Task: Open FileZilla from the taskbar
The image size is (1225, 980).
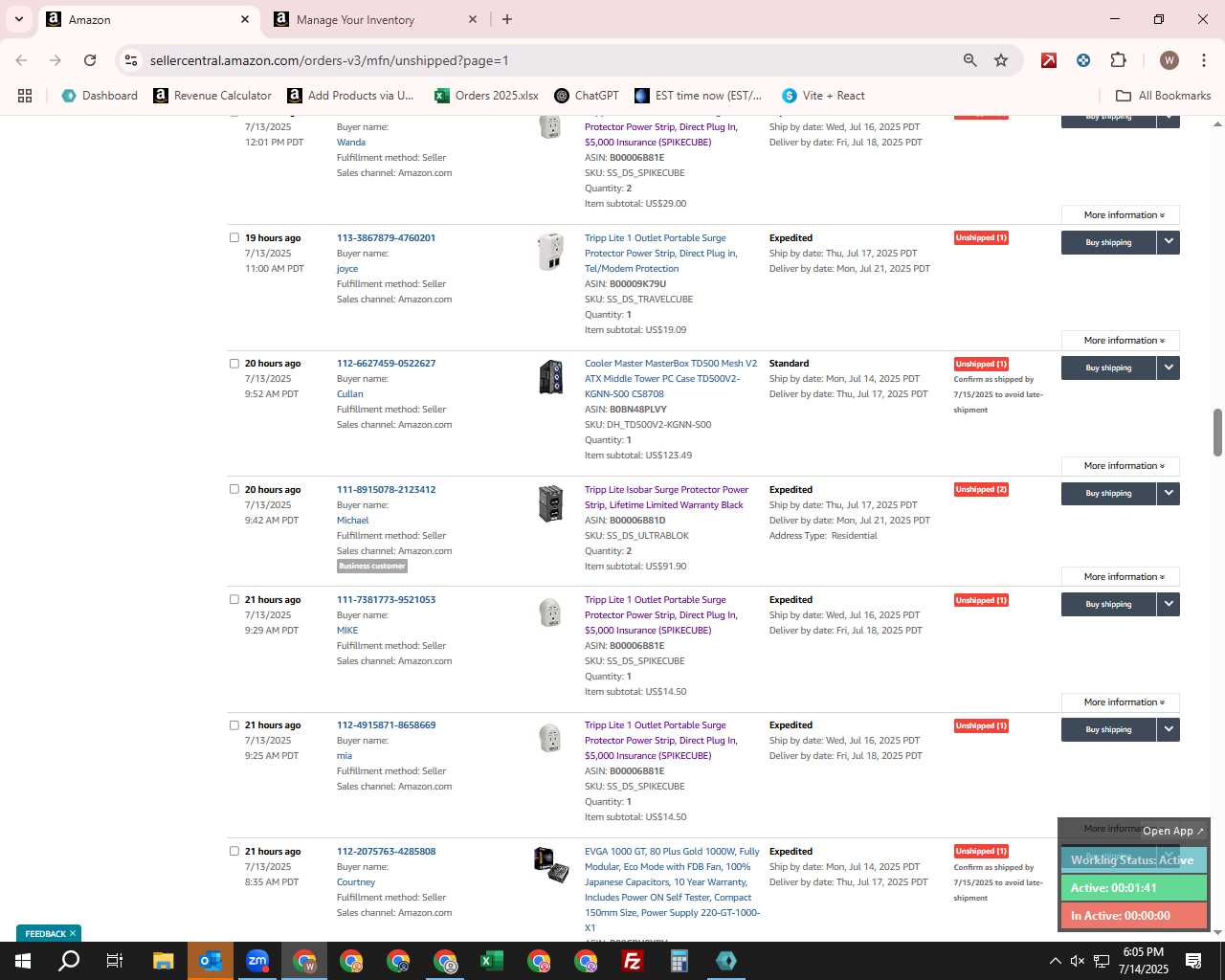Action: (633, 961)
